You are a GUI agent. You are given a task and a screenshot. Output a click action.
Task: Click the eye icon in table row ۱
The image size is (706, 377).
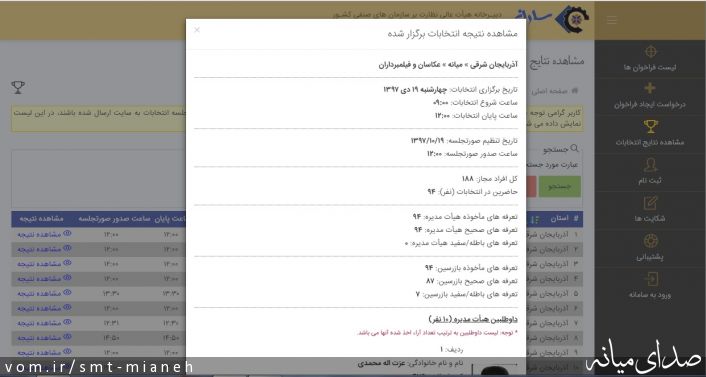[x=67, y=233]
